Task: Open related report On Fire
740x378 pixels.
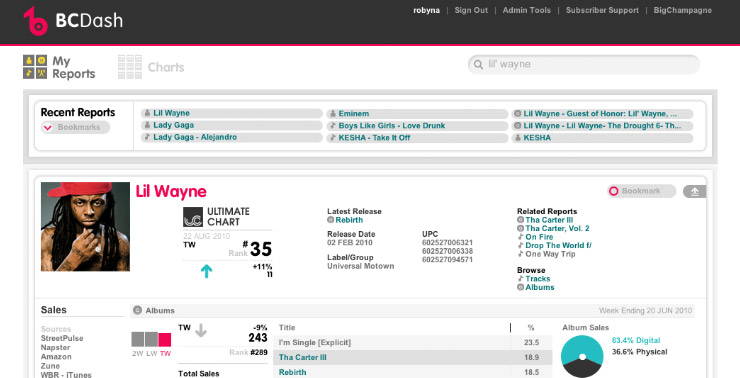Action: (539, 237)
